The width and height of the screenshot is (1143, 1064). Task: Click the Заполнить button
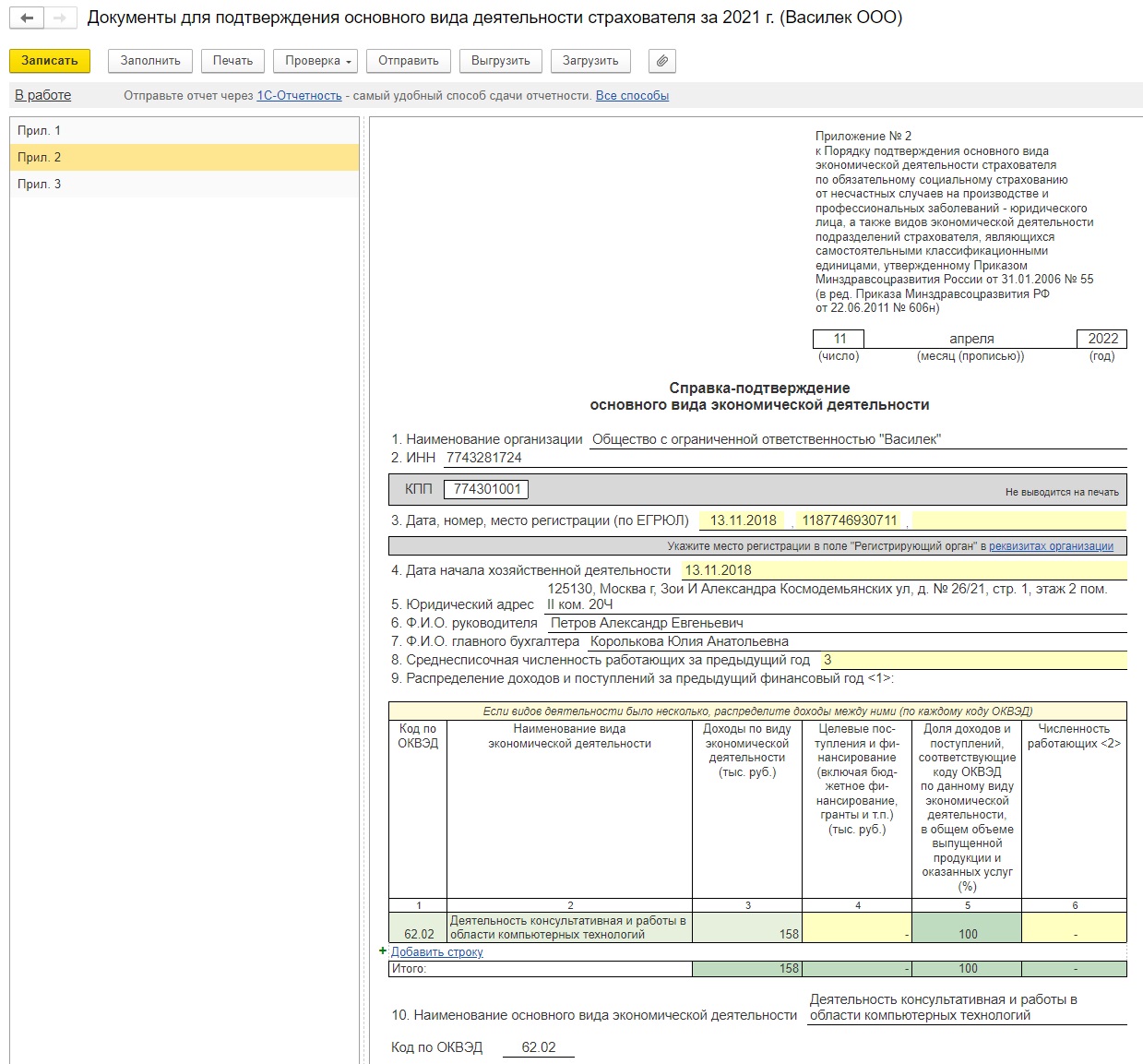pos(150,61)
